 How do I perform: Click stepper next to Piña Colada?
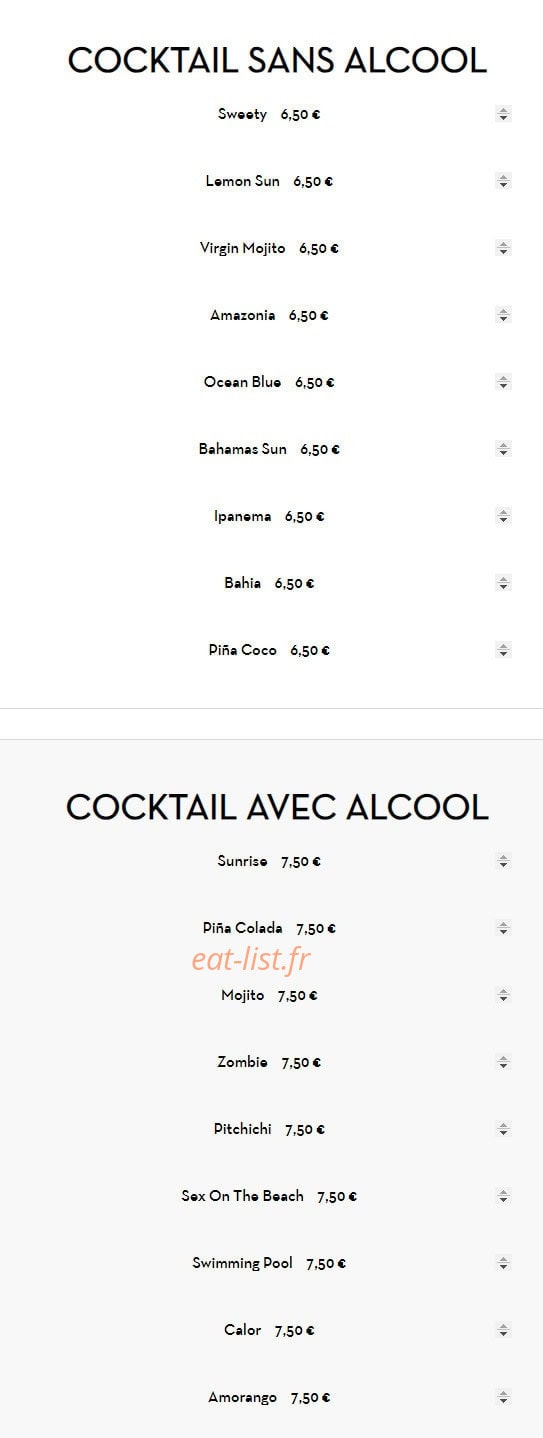click(503, 928)
